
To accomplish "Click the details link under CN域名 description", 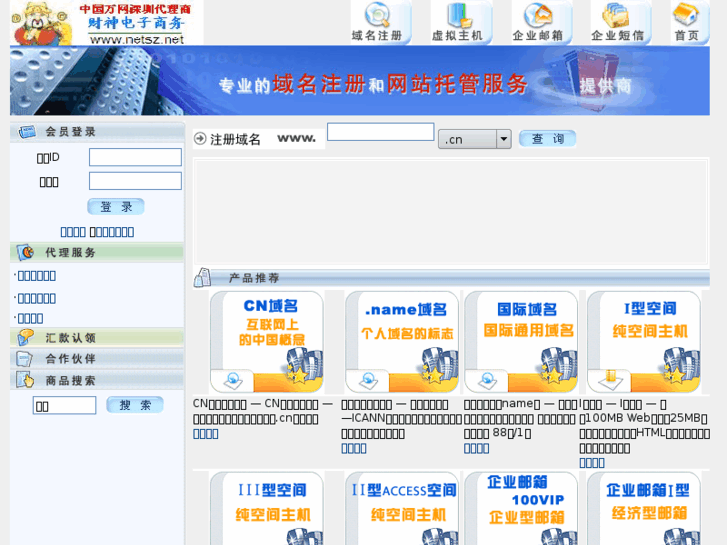I will [206, 434].
